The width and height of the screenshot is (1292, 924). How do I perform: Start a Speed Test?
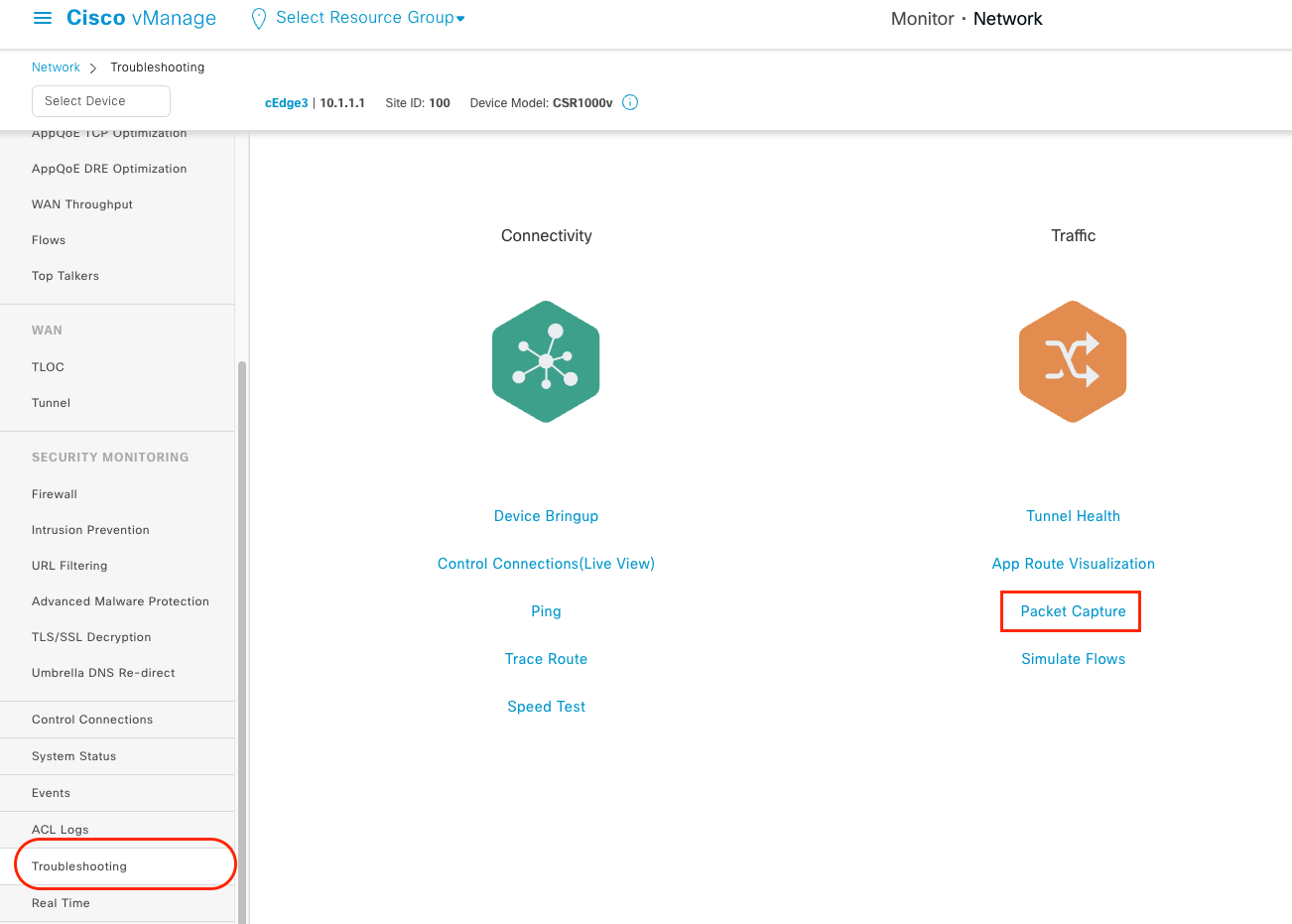pos(546,707)
